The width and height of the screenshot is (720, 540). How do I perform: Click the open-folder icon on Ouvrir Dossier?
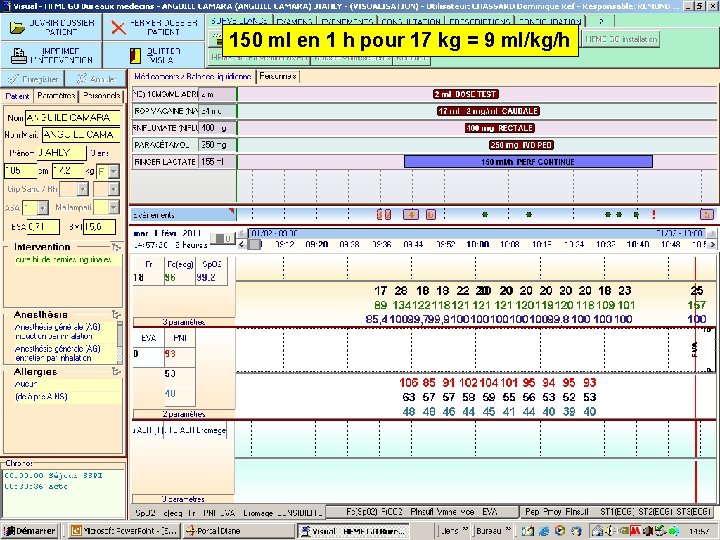(x=17, y=28)
